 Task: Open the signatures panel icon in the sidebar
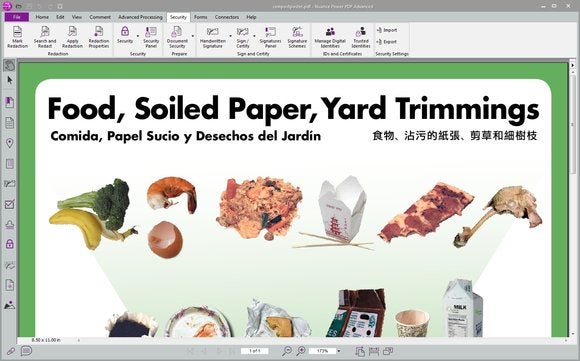[x=10, y=183]
